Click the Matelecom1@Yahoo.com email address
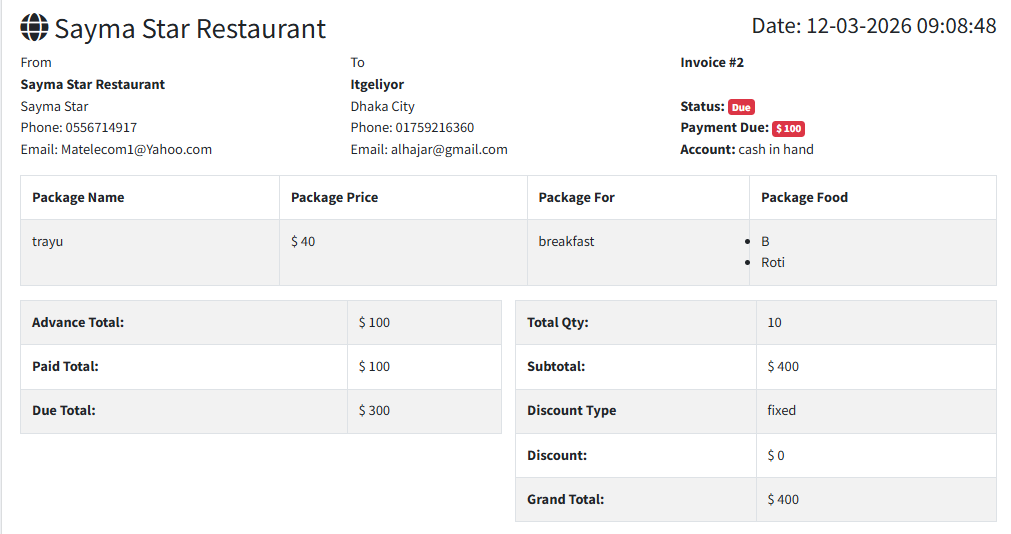 pos(136,149)
